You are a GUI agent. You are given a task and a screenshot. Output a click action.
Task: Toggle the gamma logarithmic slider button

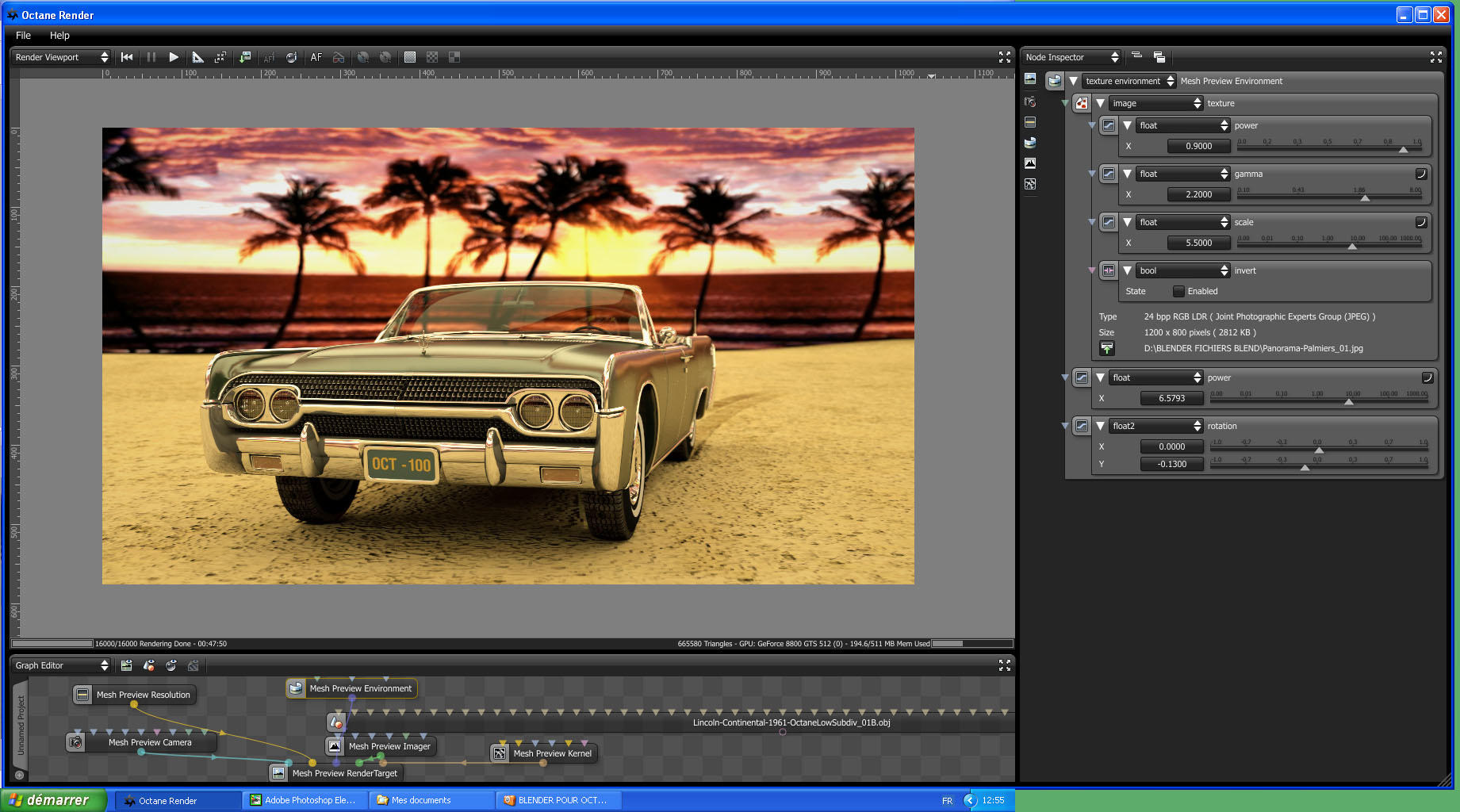(1421, 174)
